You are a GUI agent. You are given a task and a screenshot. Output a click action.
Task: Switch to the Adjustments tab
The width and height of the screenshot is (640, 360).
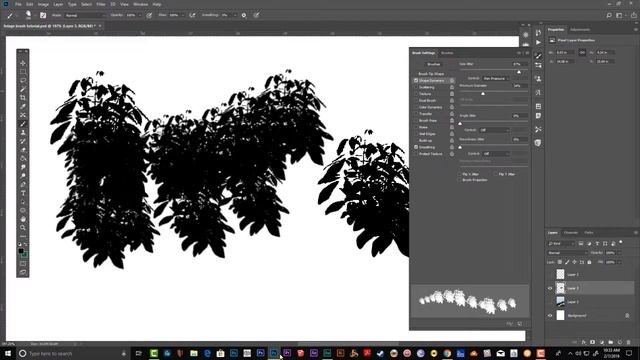[x=580, y=29]
